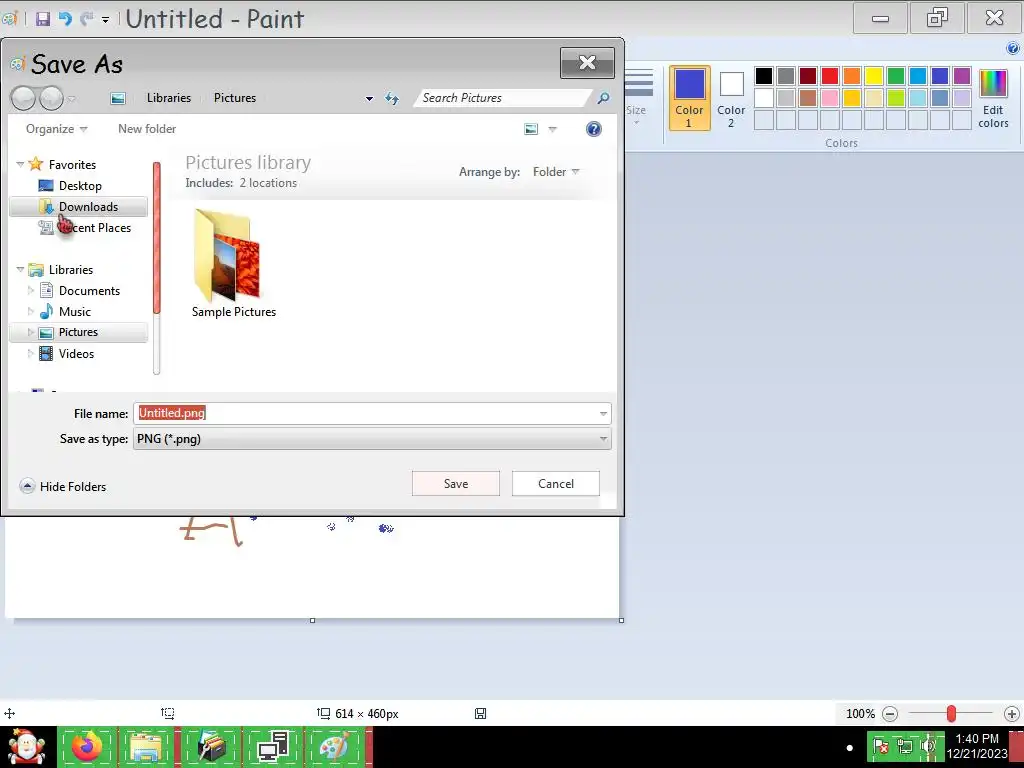Click the magnifier search icon
The width and height of the screenshot is (1024, 768).
603,98
